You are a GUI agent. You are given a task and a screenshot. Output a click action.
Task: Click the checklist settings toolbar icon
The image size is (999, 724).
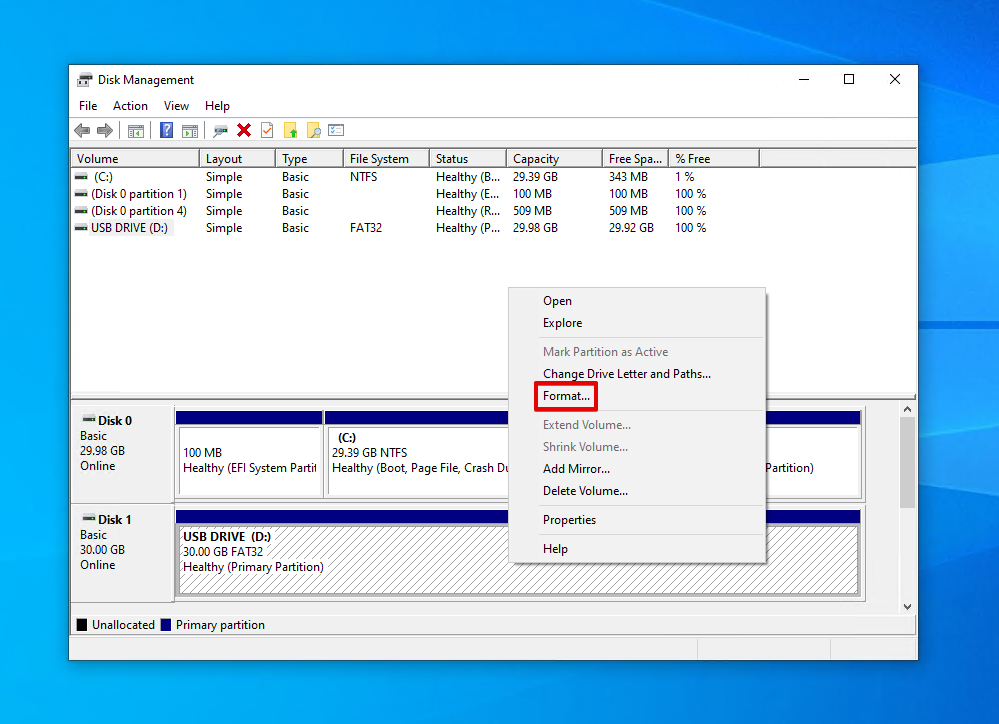336,131
